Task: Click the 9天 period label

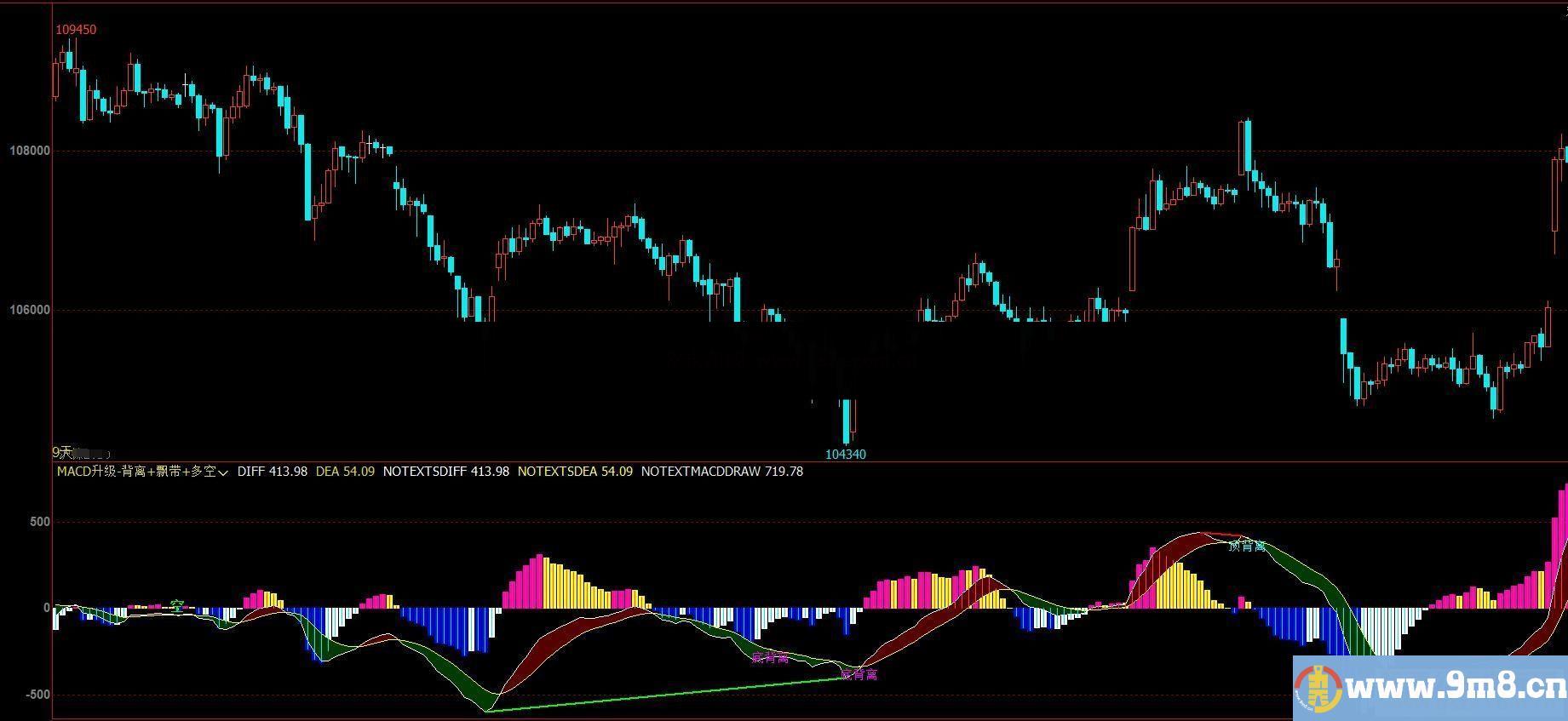Action: point(61,453)
